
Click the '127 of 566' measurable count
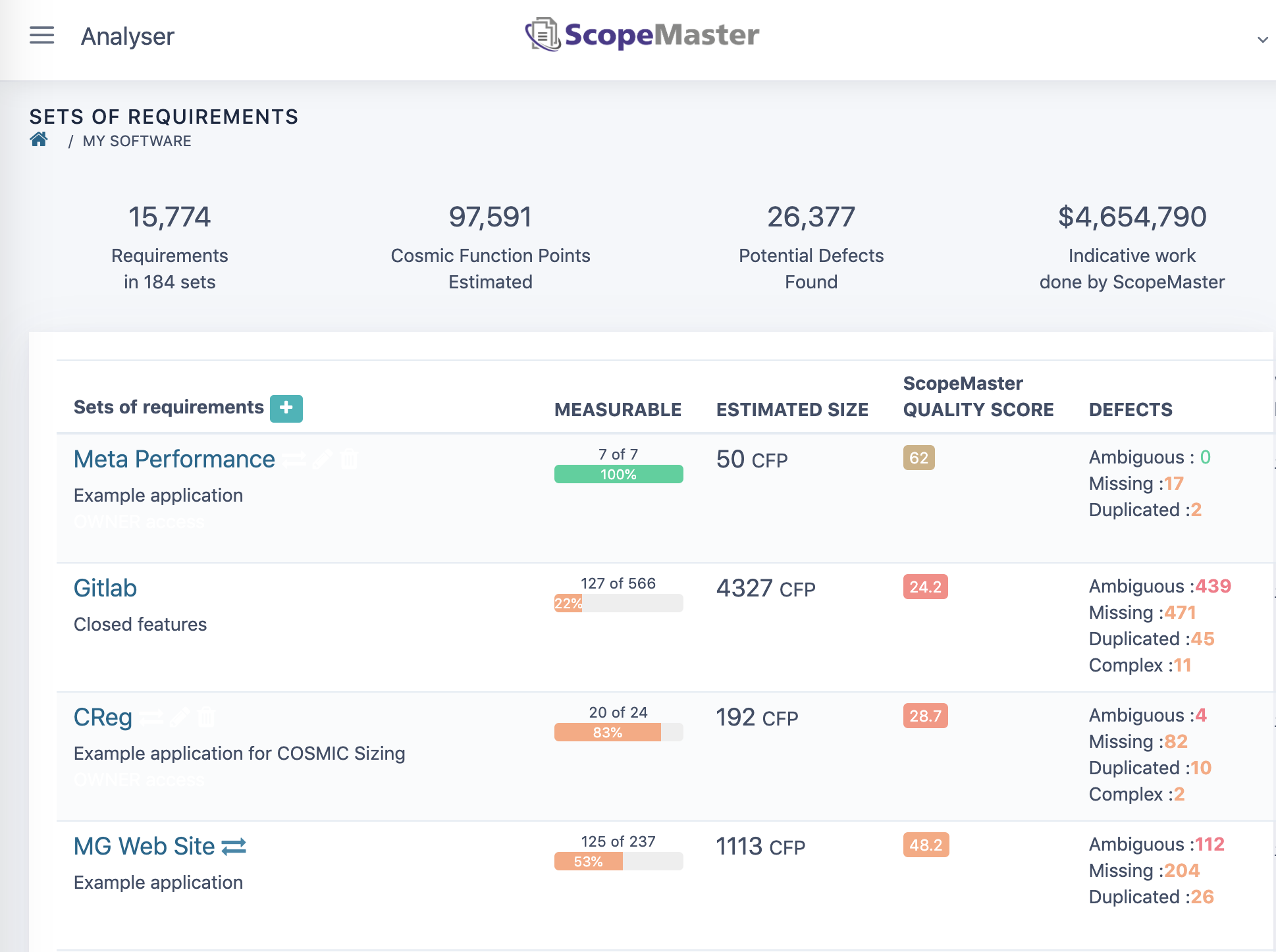pyautogui.click(x=618, y=583)
